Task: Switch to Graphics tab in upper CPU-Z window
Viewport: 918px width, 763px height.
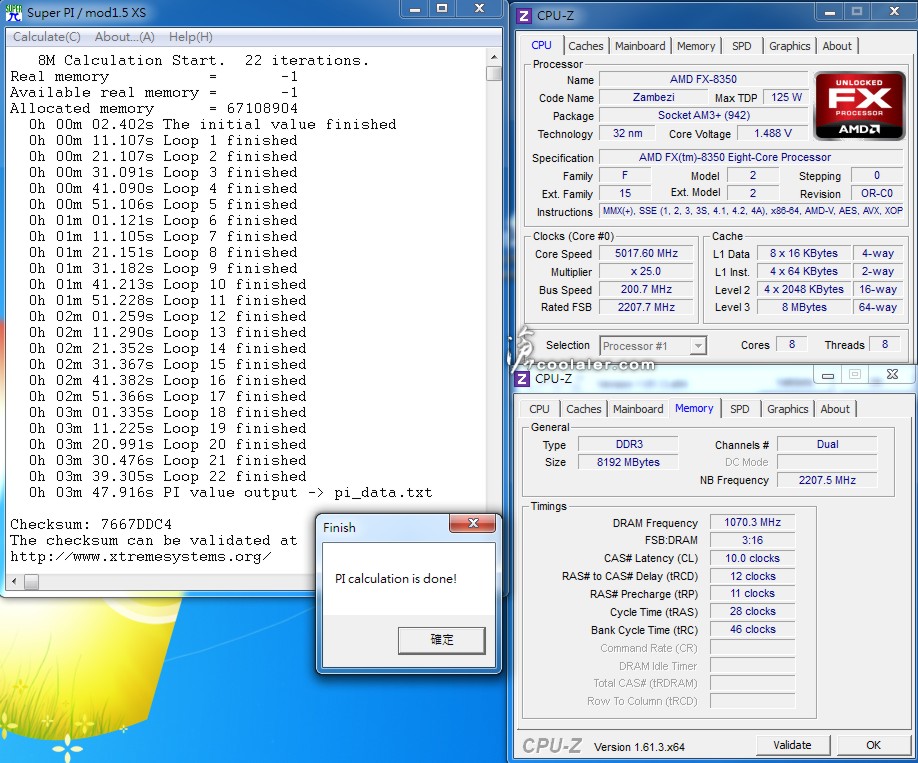Action: [789, 46]
